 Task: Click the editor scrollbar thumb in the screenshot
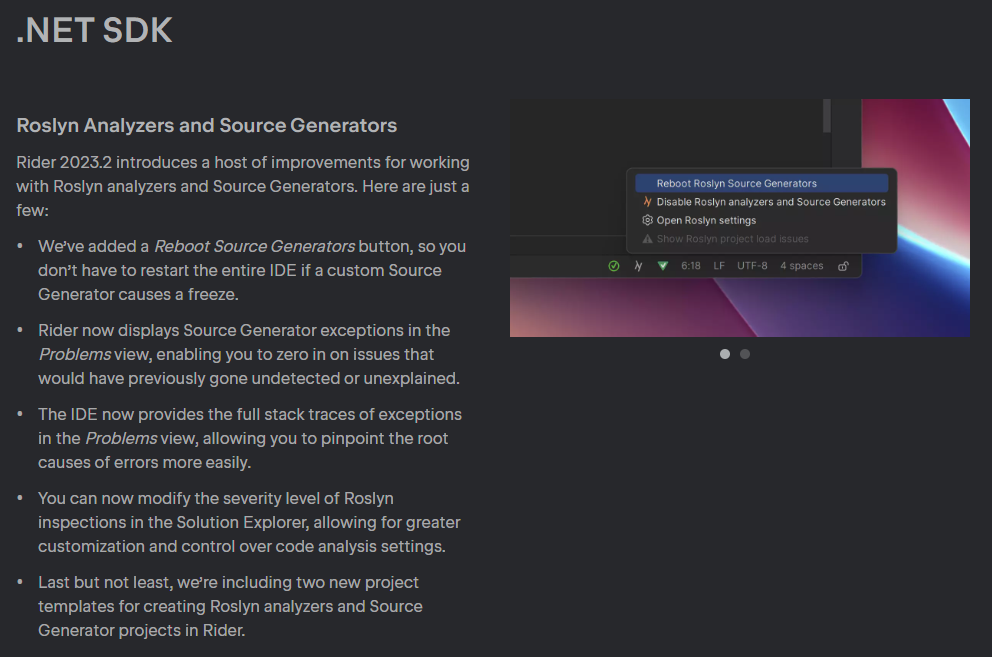click(x=827, y=116)
